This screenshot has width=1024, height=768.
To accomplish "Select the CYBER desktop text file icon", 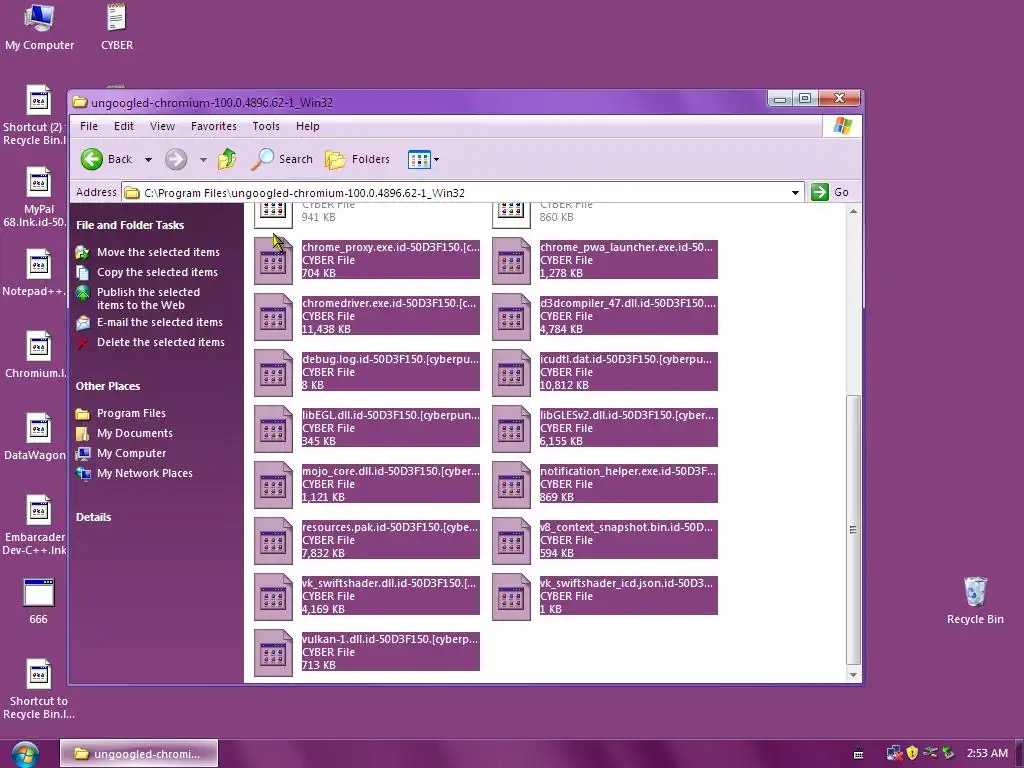I will pyautogui.click(x=117, y=27).
